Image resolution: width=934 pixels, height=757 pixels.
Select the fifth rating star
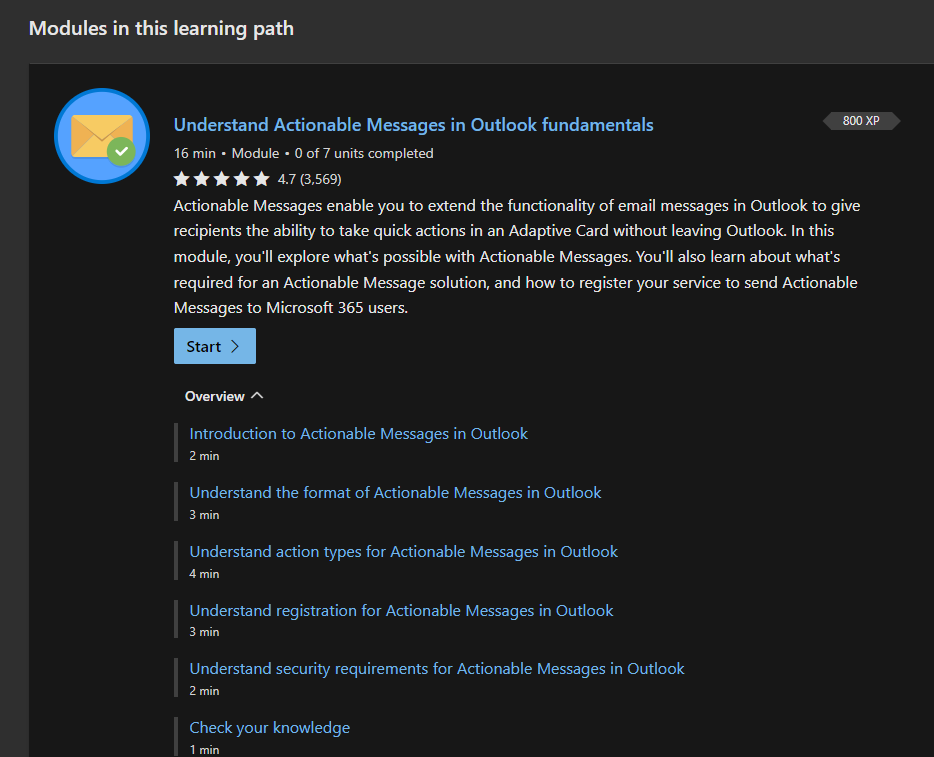point(262,178)
